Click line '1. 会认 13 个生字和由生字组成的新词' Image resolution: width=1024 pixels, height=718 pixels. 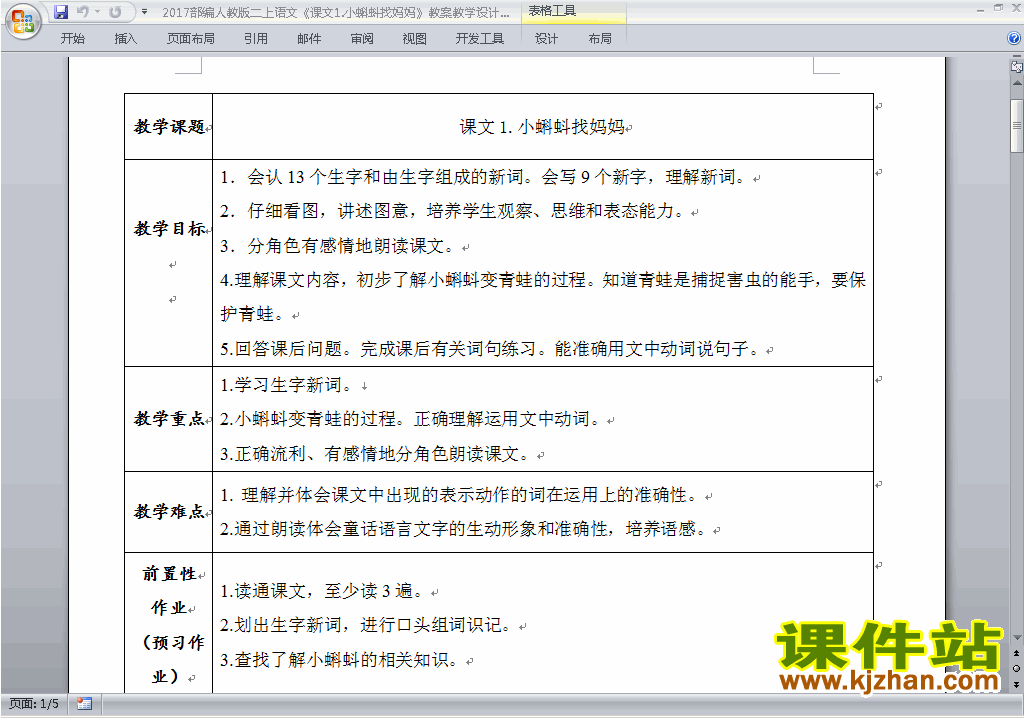[484, 177]
